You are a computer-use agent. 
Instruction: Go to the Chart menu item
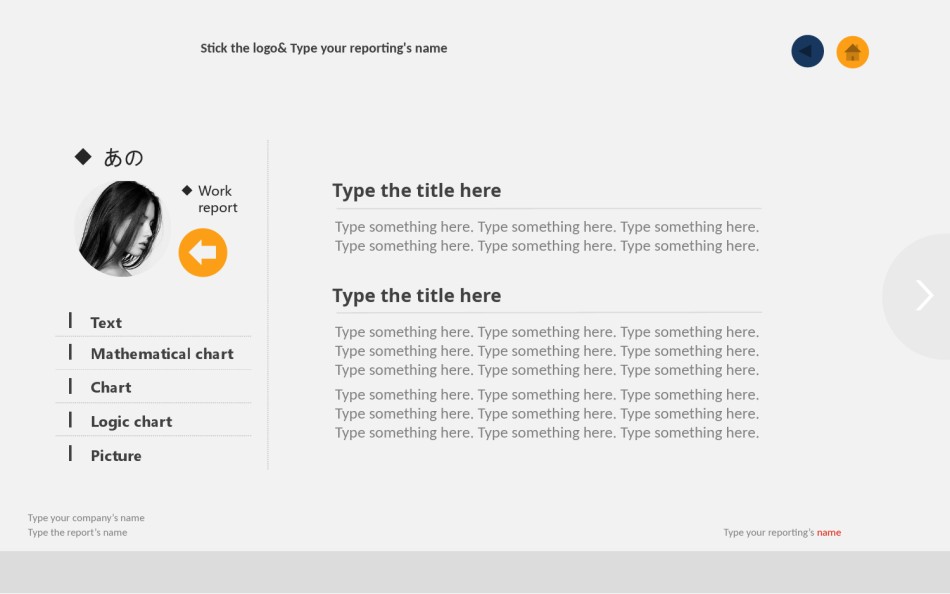[111, 387]
